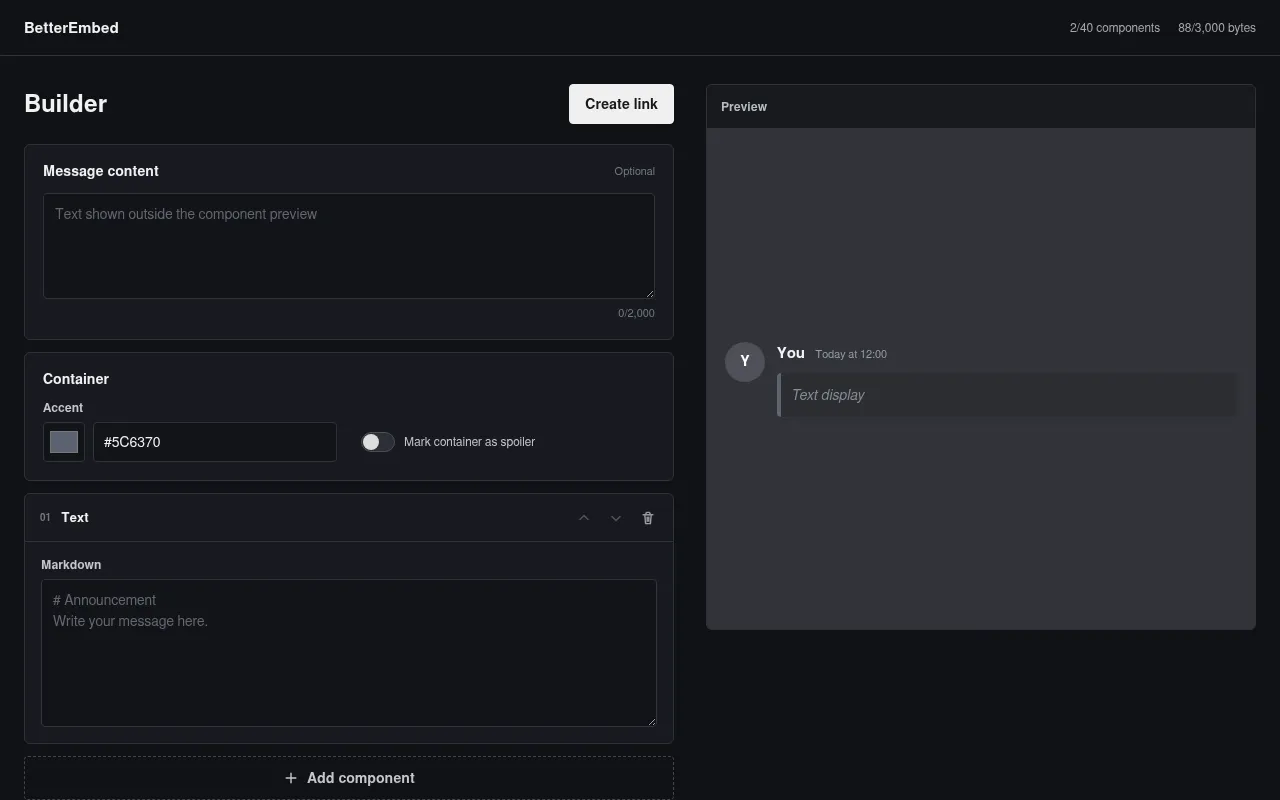Focus the accent hex field #5C6370
The width and height of the screenshot is (1280, 800).
215,442
